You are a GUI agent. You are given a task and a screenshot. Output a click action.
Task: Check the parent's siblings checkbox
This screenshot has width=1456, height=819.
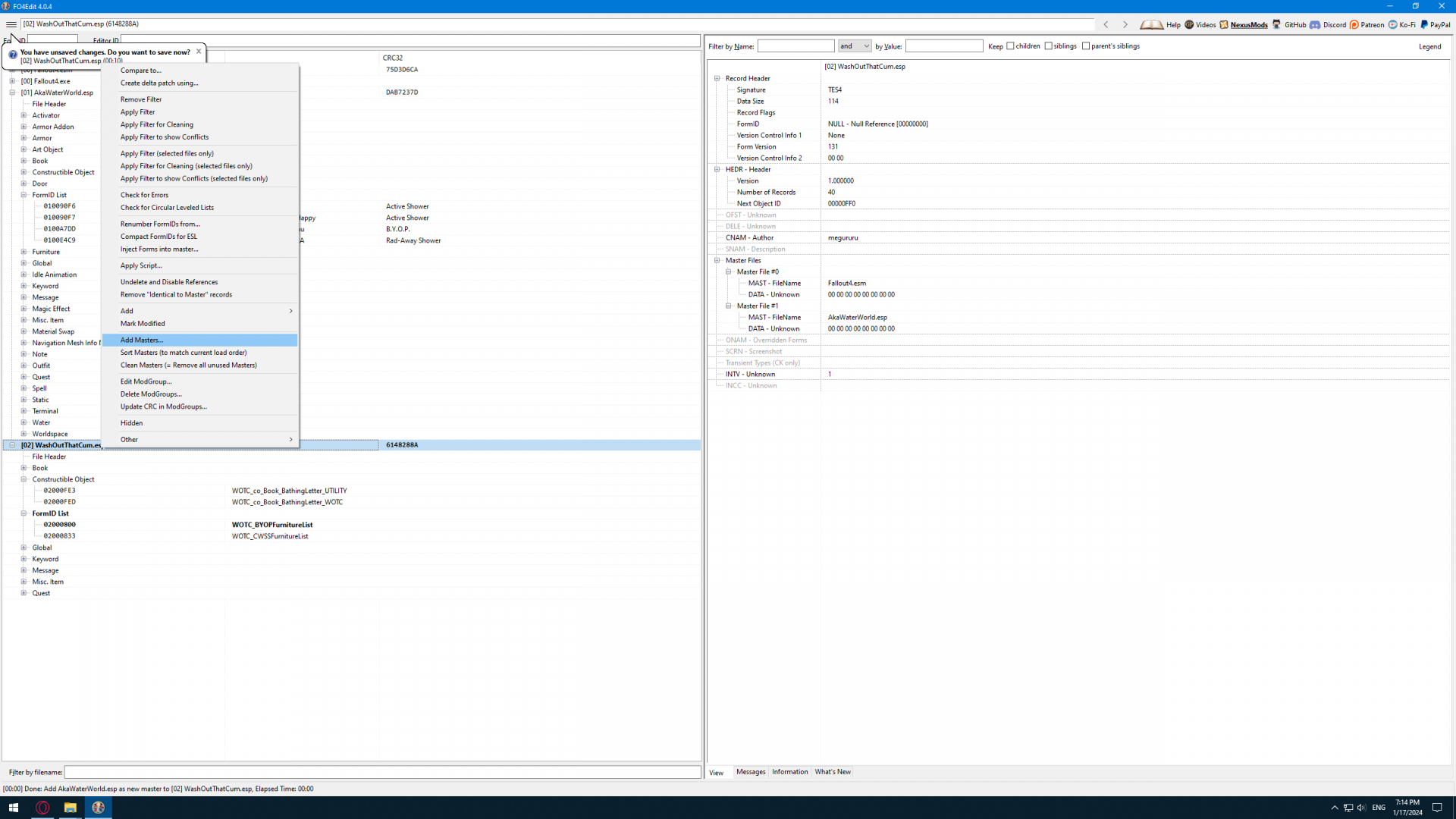(1086, 46)
